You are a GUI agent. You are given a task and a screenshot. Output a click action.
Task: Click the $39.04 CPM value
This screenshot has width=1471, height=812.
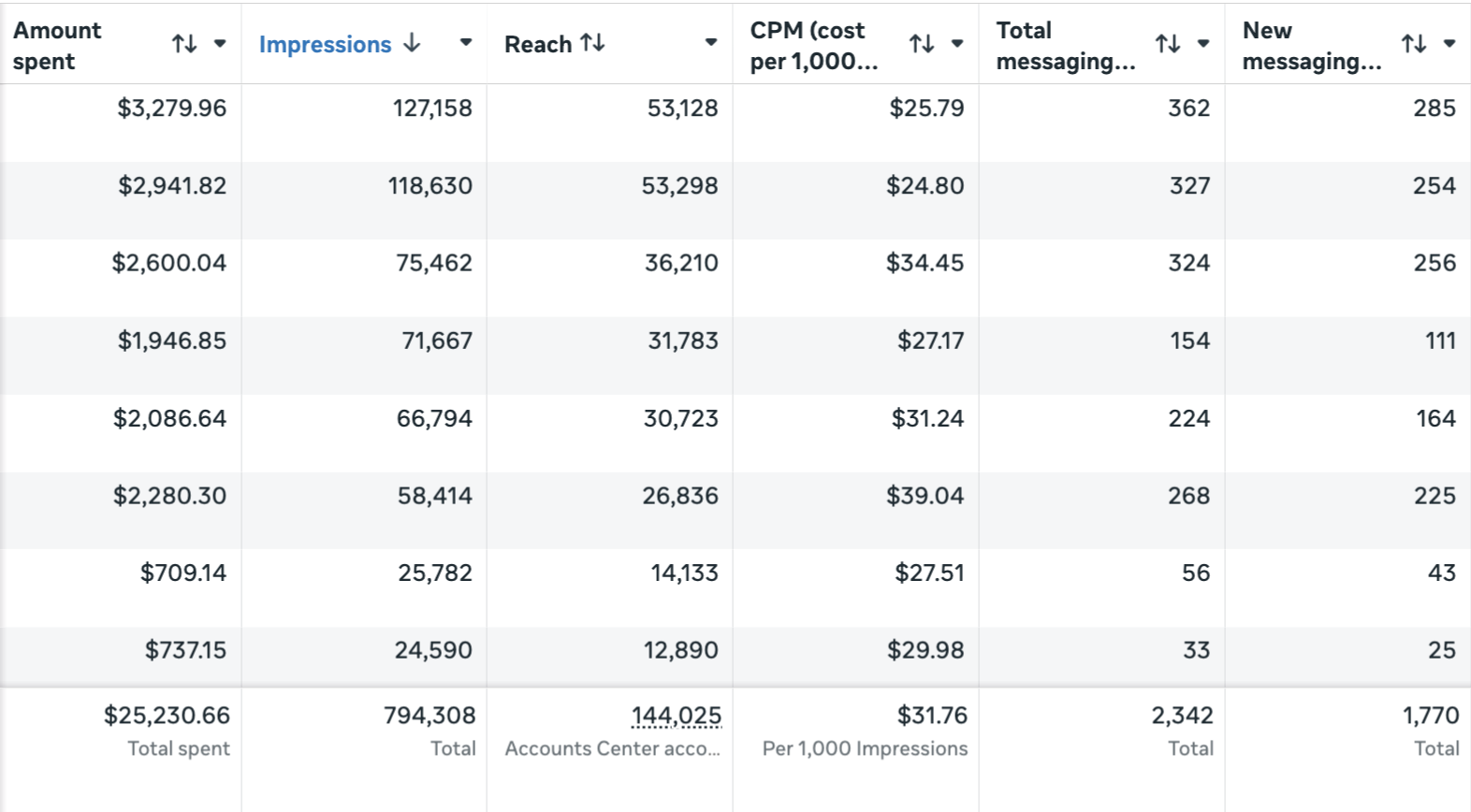pos(925,496)
